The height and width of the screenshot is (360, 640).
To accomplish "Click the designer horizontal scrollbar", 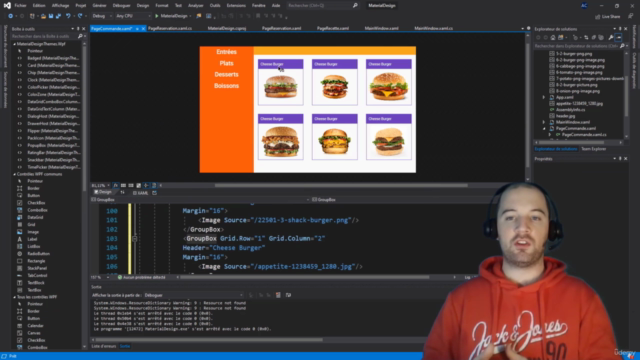I will click(341, 185).
